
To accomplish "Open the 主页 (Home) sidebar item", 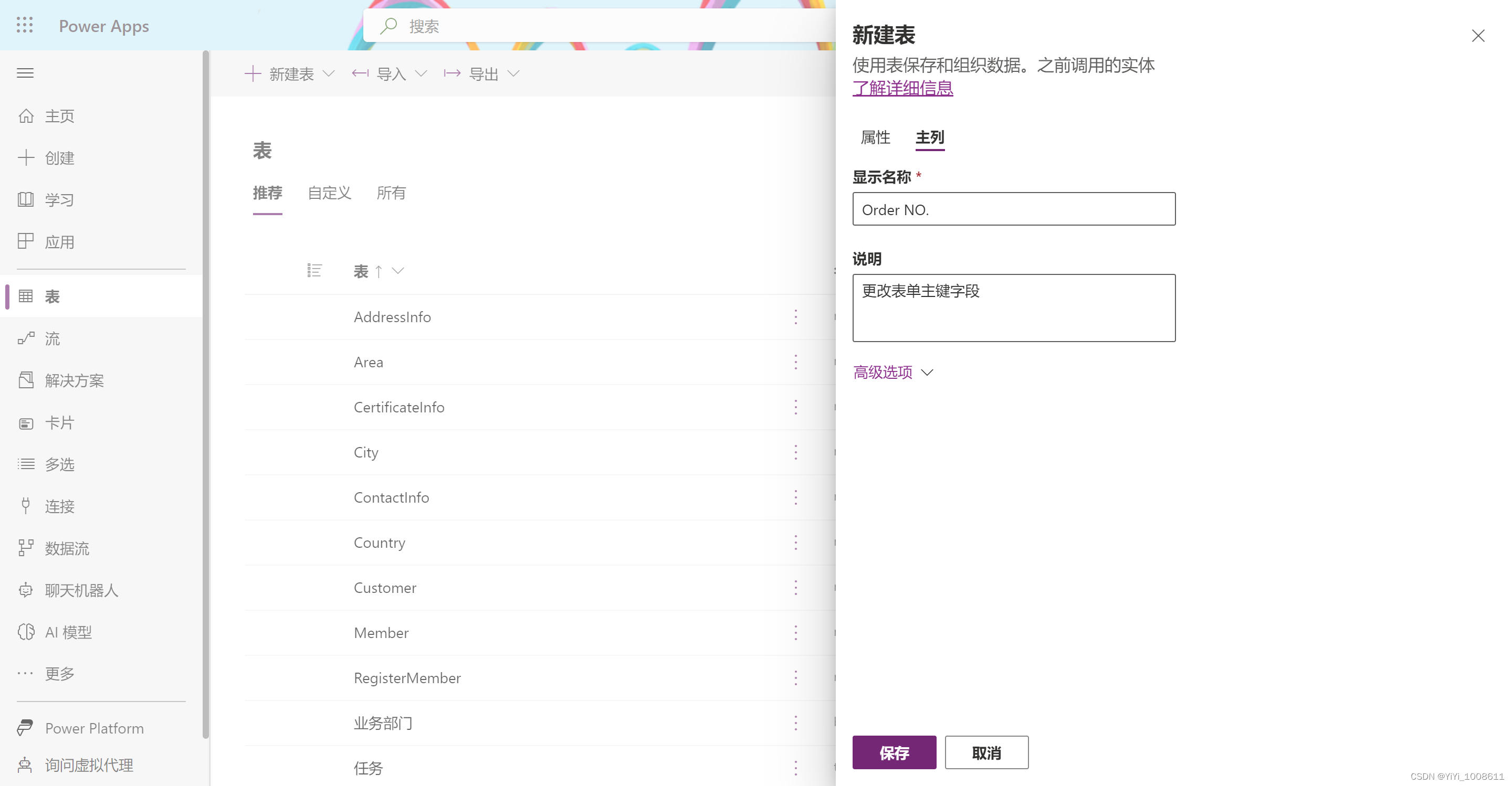I will pyautogui.click(x=59, y=115).
